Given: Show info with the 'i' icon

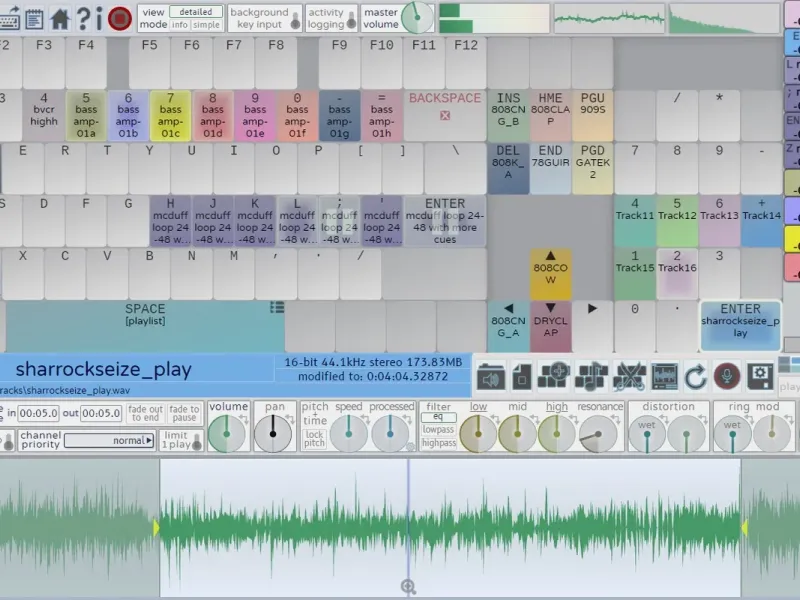Looking at the screenshot, I should click(99, 18).
